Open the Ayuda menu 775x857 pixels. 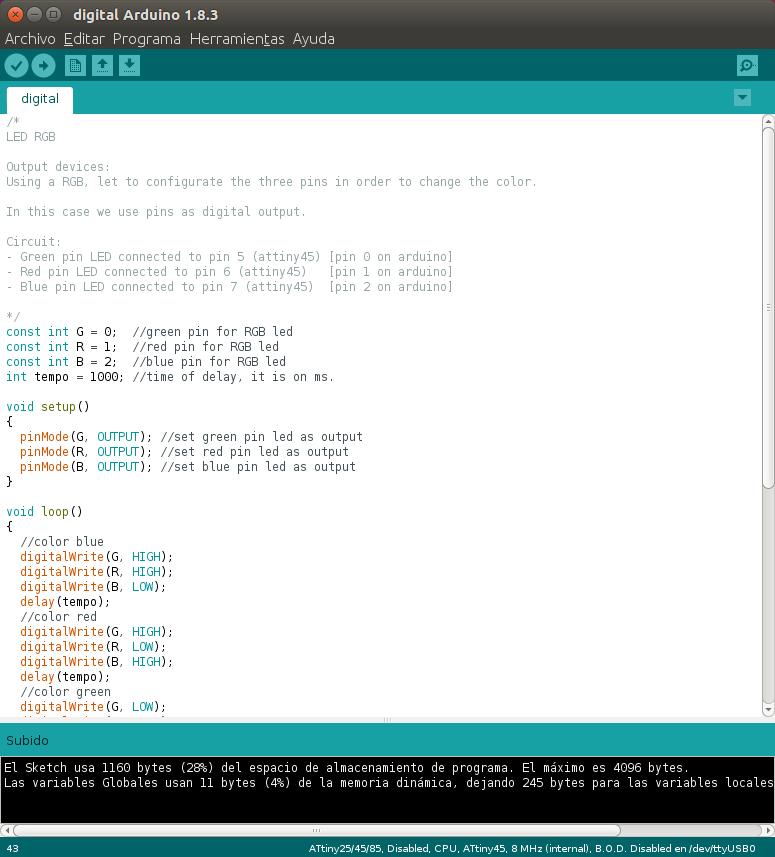pyautogui.click(x=314, y=39)
